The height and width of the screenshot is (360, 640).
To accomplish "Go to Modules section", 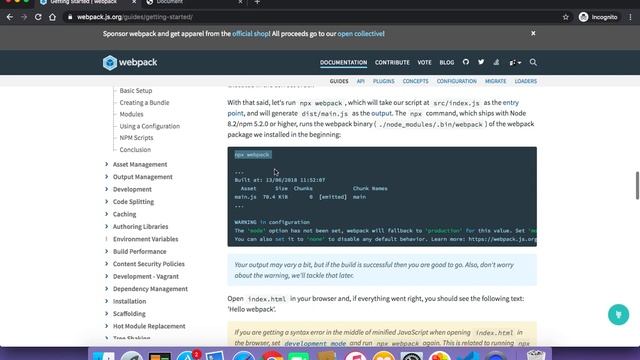I will [131, 114].
